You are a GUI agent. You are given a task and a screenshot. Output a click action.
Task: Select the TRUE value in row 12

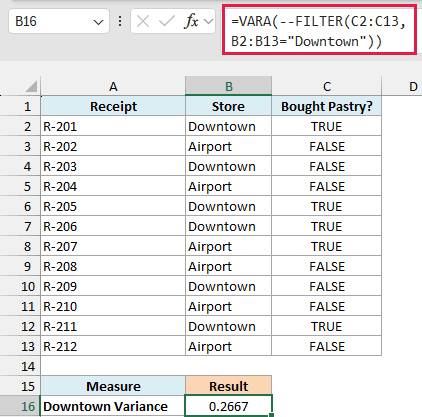pyautogui.click(x=327, y=326)
